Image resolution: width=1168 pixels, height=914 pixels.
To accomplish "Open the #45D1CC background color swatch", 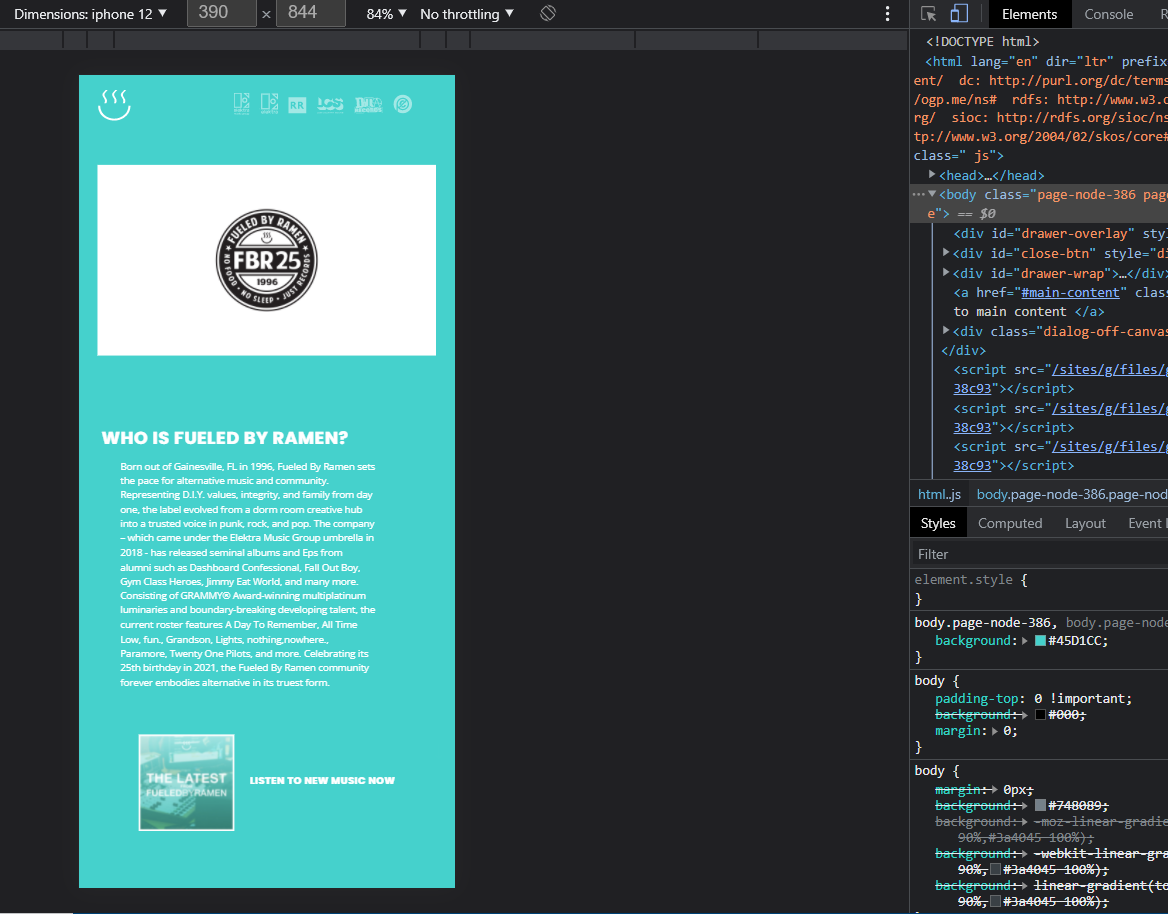I will point(1040,641).
